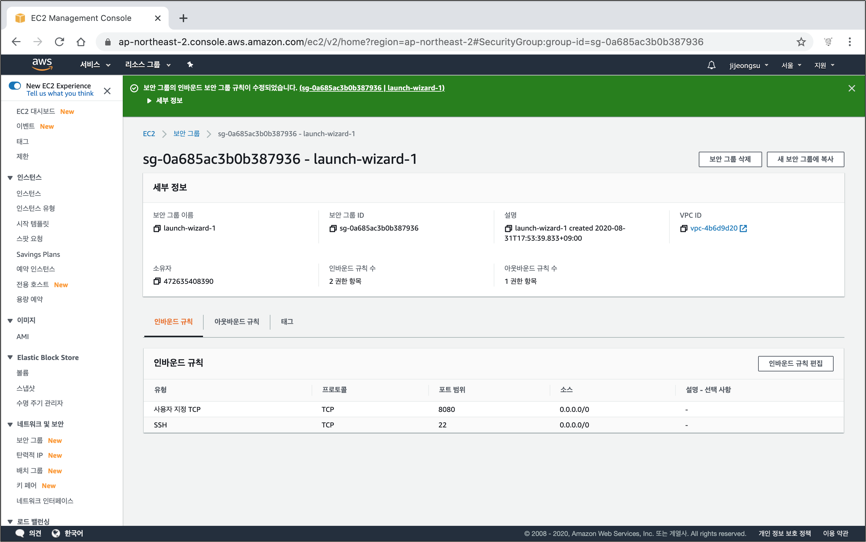This screenshot has height=542, width=866.
Task: Close the New EC2 Experience notice
Action: point(107,91)
